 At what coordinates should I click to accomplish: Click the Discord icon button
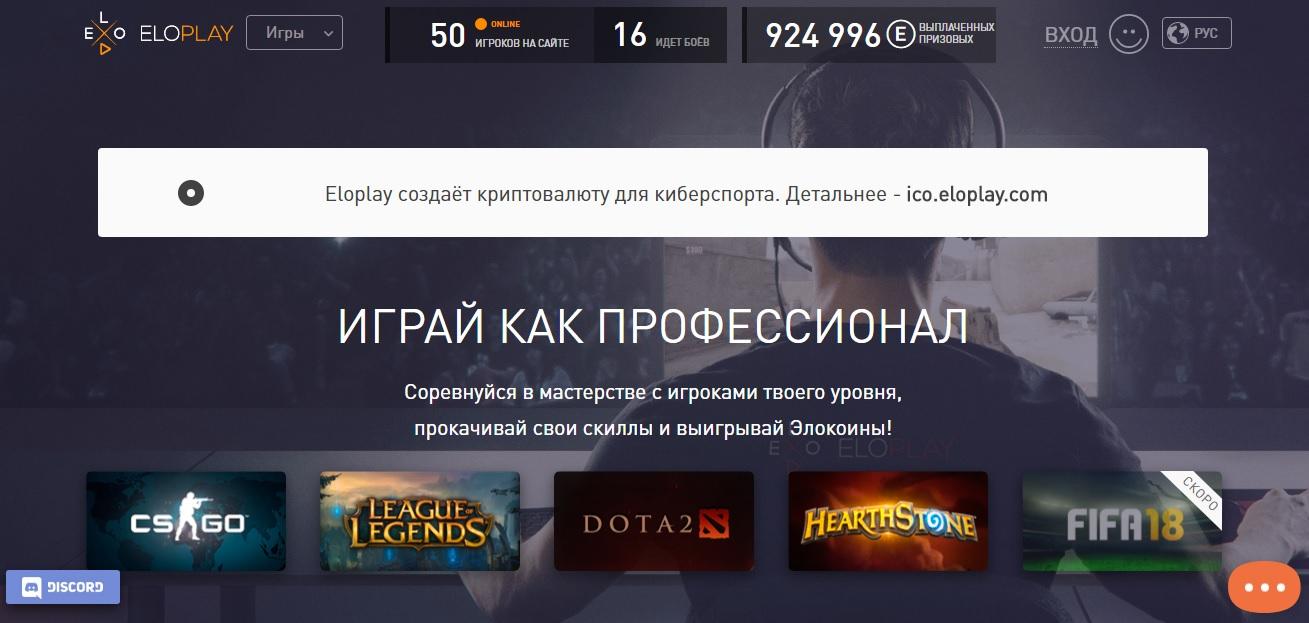63,587
